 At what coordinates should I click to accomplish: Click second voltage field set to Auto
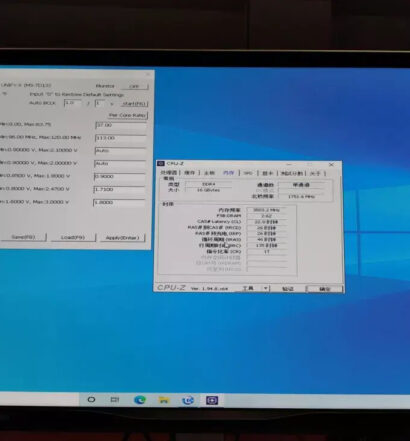(x=120, y=164)
